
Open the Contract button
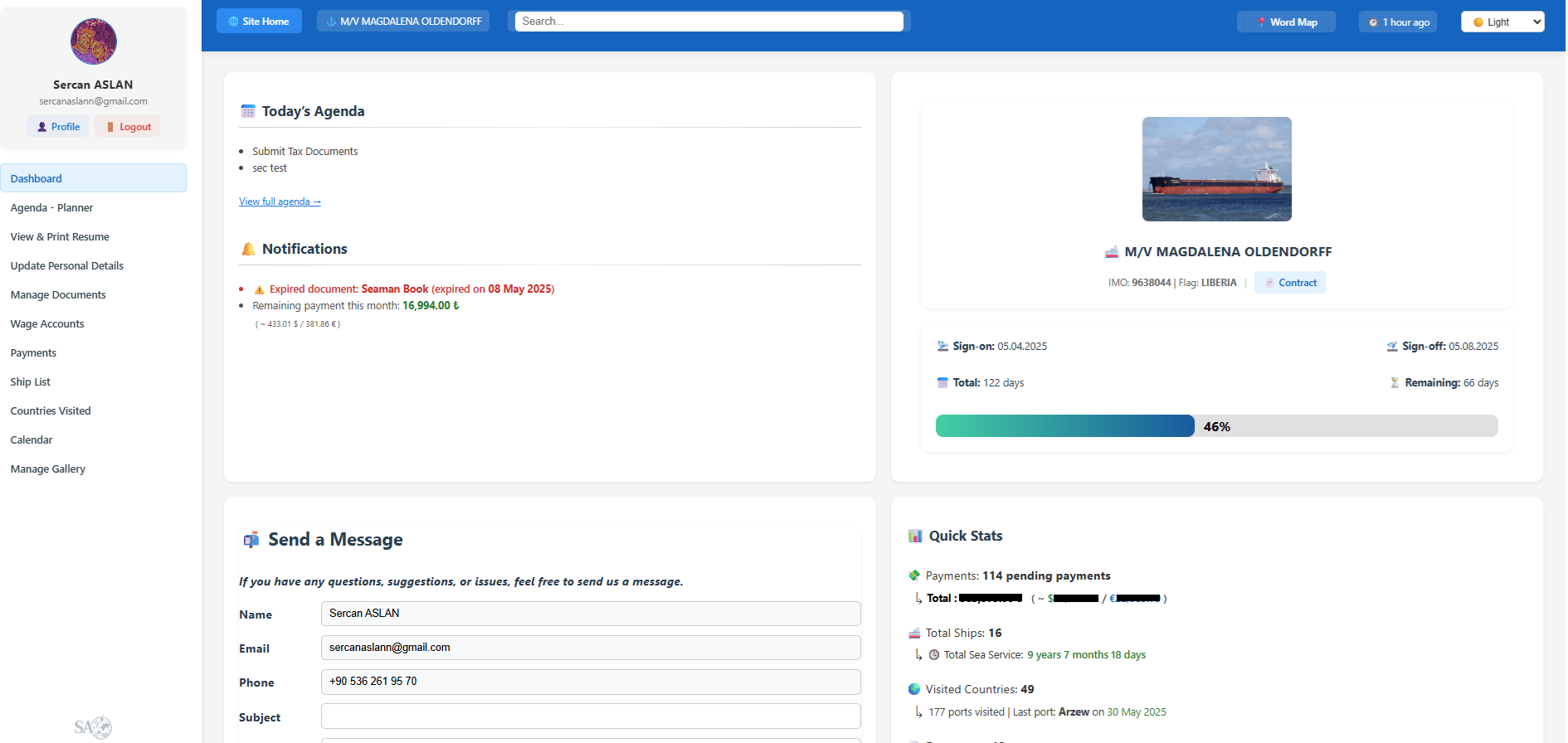[x=1290, y=283]
